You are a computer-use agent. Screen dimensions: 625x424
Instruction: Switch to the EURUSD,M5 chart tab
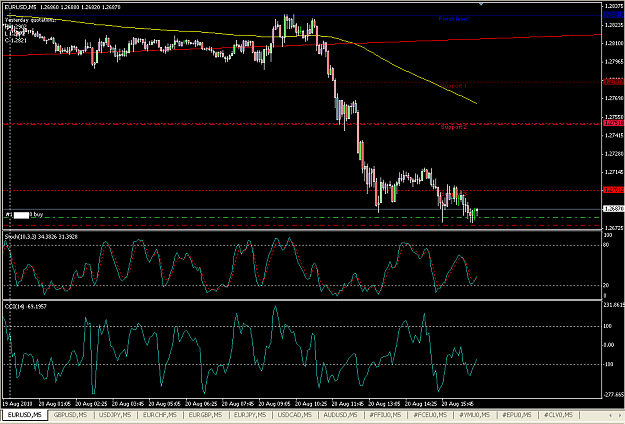pyautogui.click(x=24, y=415)
